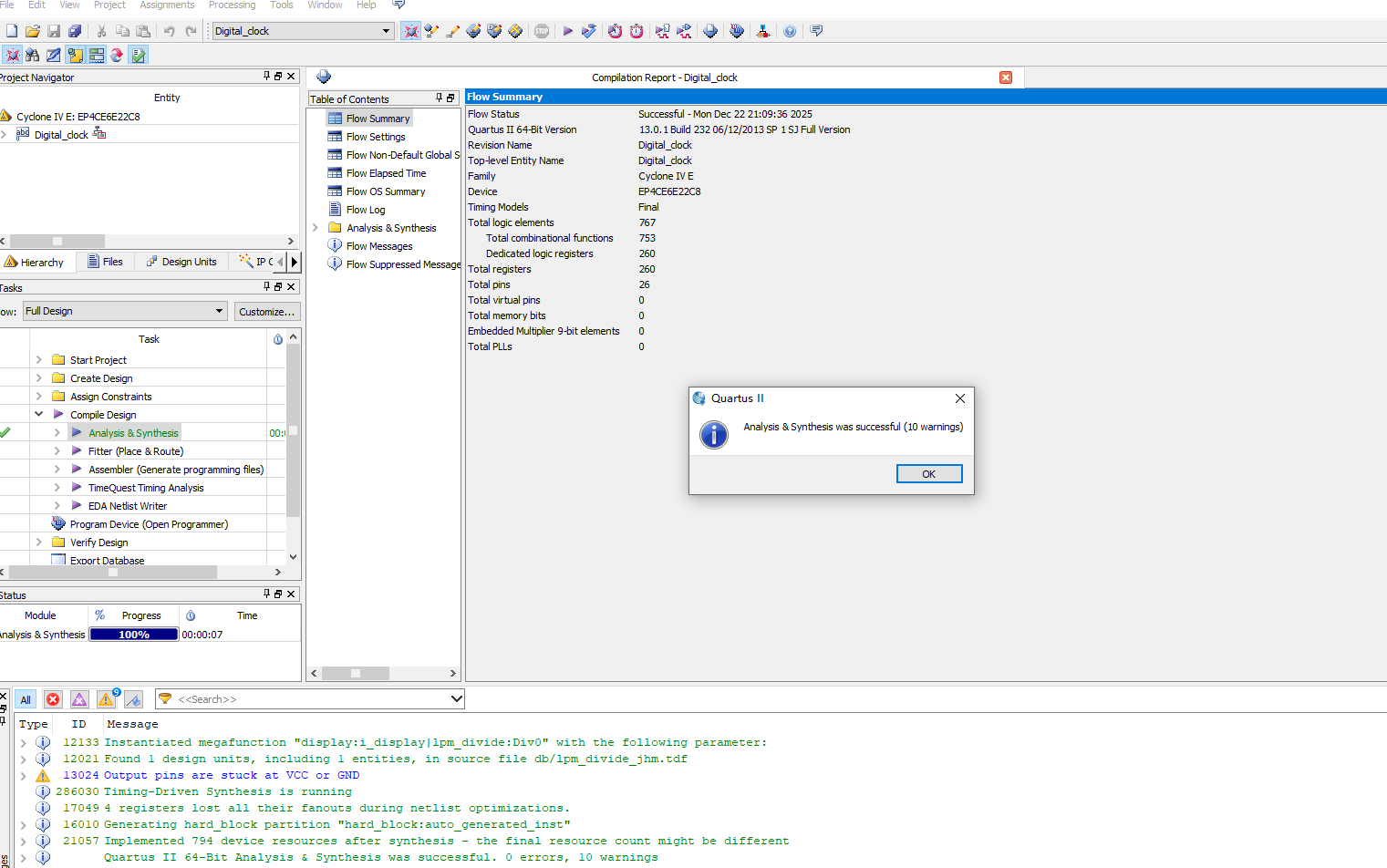Collapse the Compile Design task
This screenshot has width=1387, height=868.
pos(38,415)
